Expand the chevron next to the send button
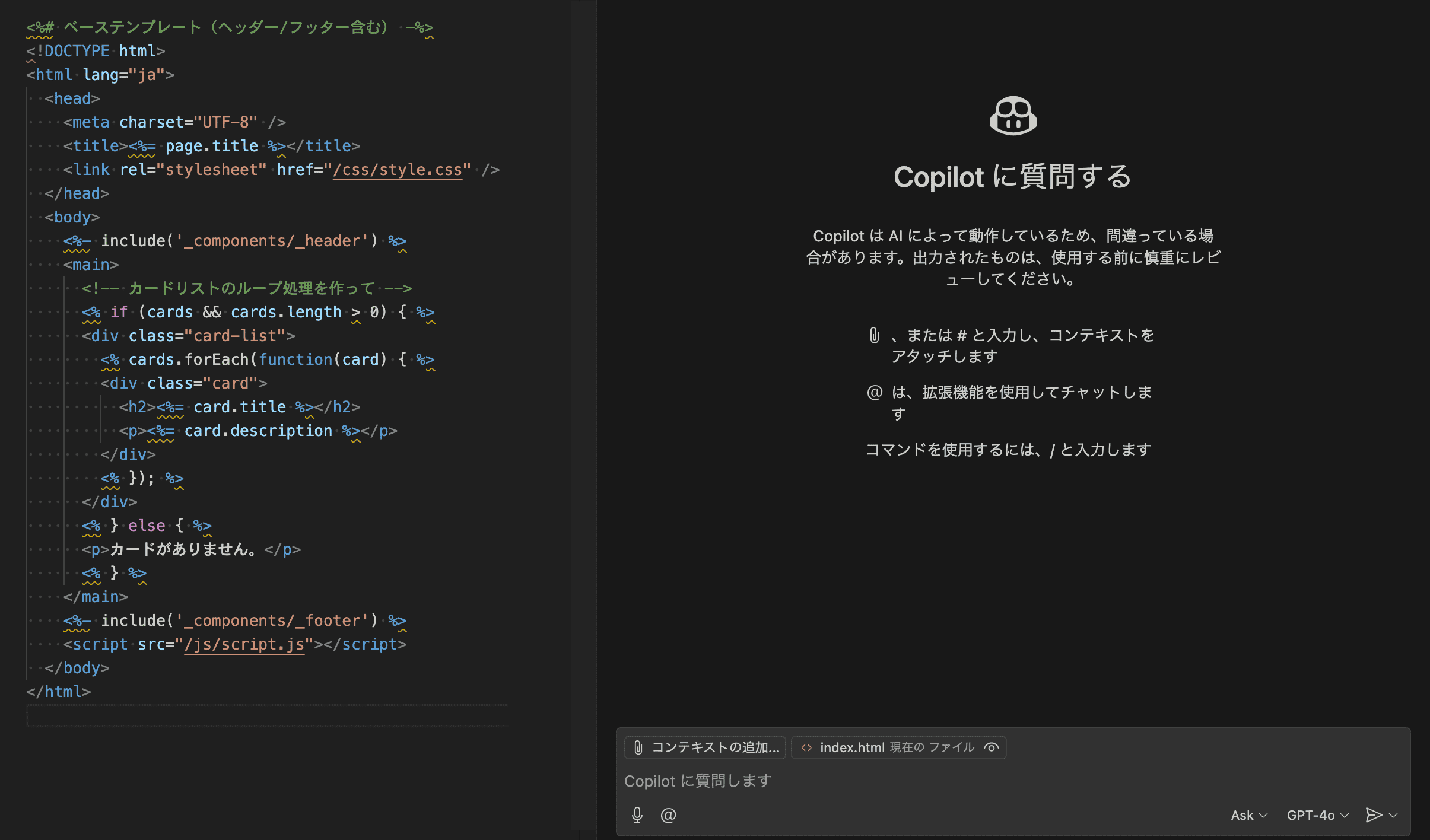Viewport: 1430px width, 840px height. [1393, 815]
